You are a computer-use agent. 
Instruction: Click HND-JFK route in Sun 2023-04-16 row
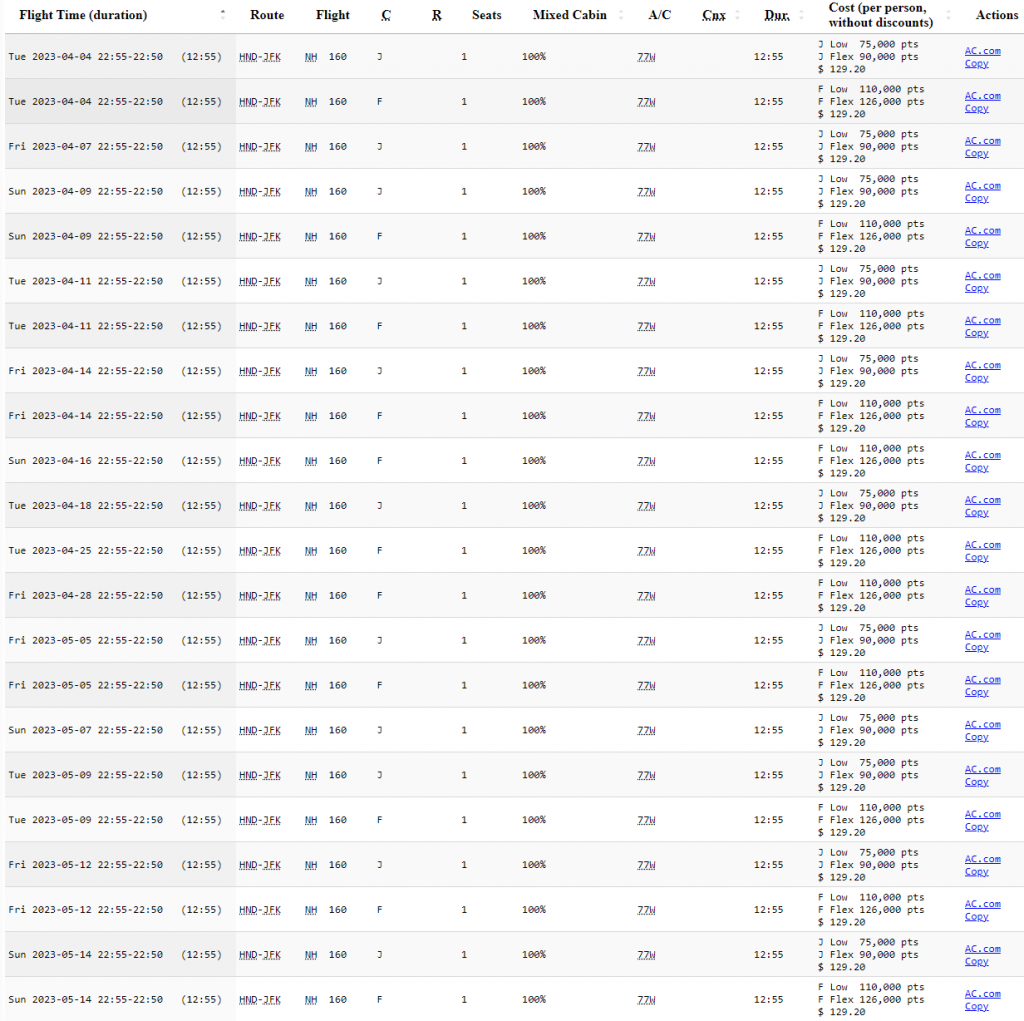click(259, 461)
